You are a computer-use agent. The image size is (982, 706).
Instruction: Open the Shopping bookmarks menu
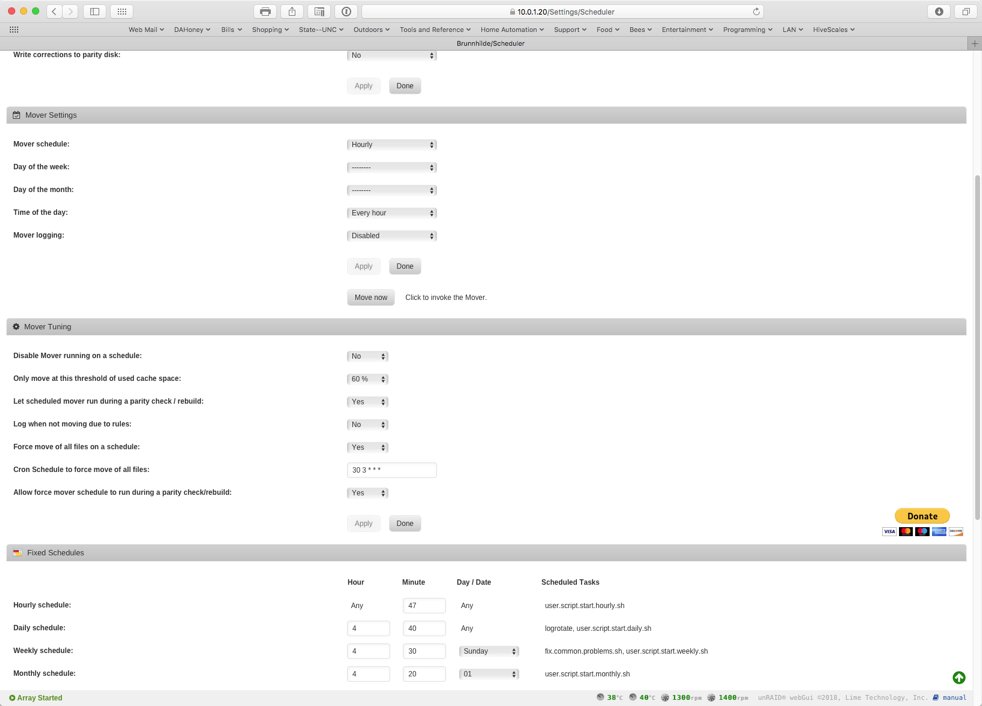tap(270, 29)
